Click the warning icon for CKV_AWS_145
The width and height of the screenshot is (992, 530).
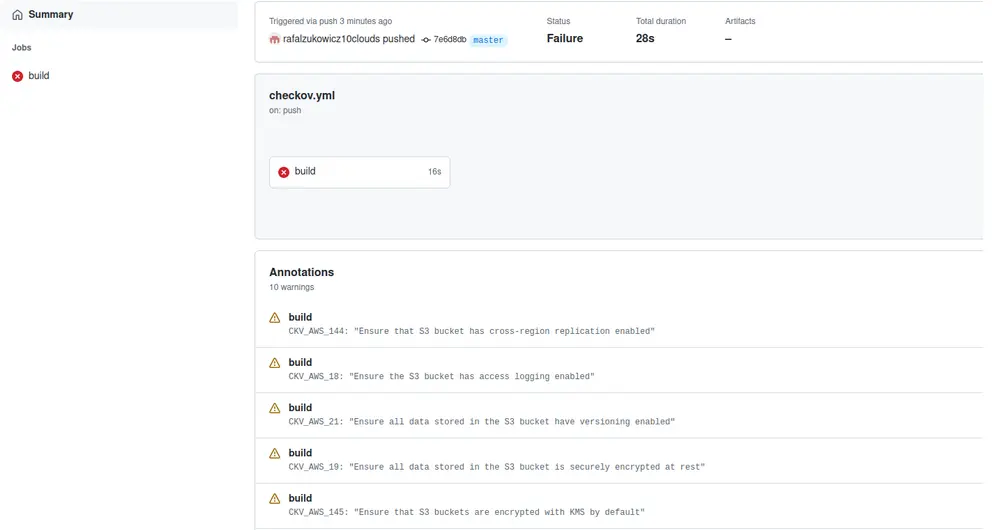(x=275, y=498)
